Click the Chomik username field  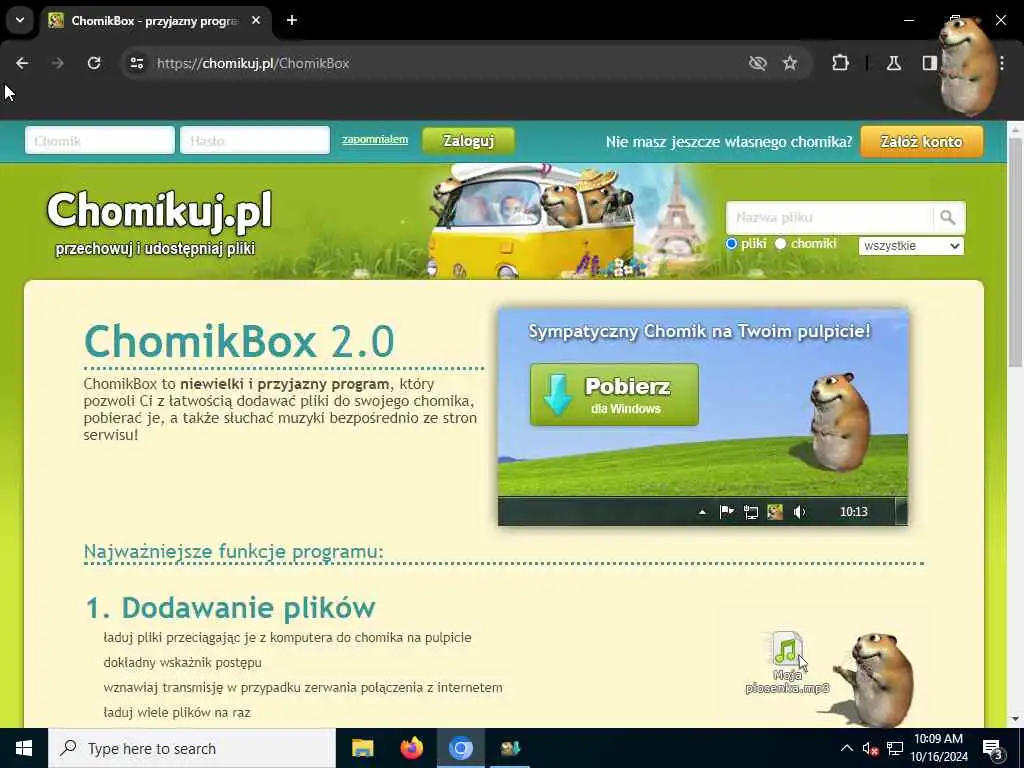(x=100, y=140)
